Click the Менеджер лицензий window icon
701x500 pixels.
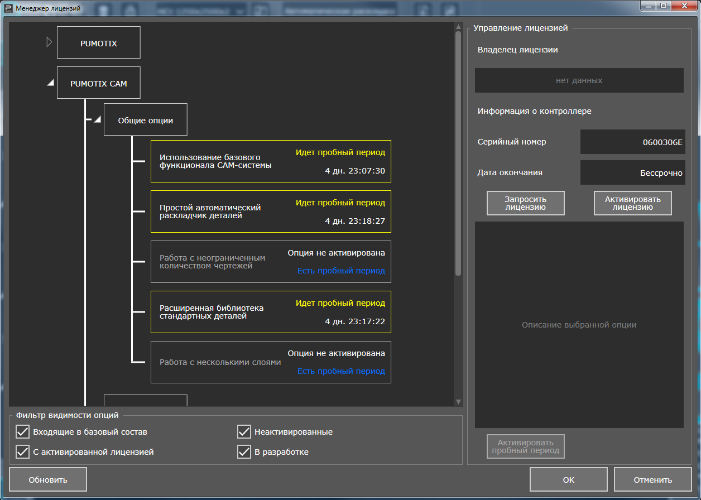click(8, 8)
